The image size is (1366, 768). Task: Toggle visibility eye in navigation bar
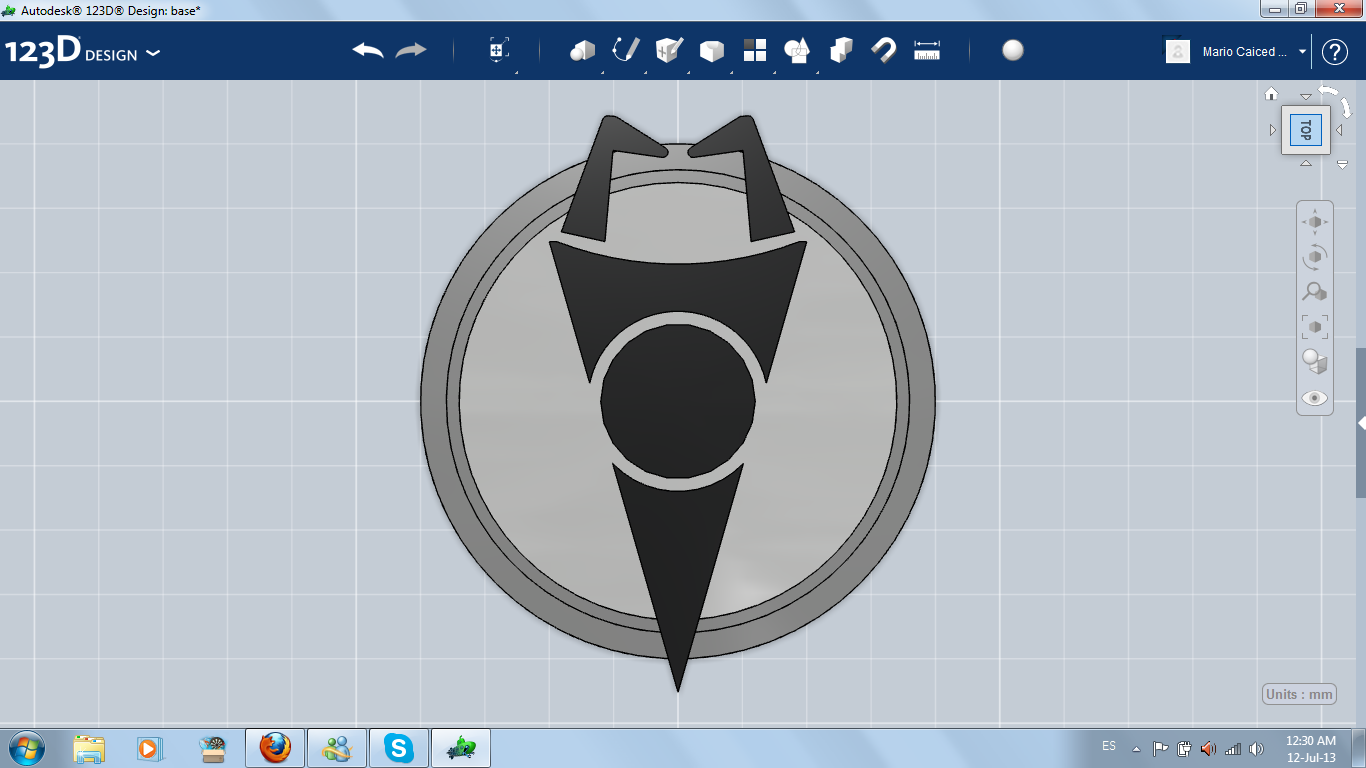tap(1315, 398)
